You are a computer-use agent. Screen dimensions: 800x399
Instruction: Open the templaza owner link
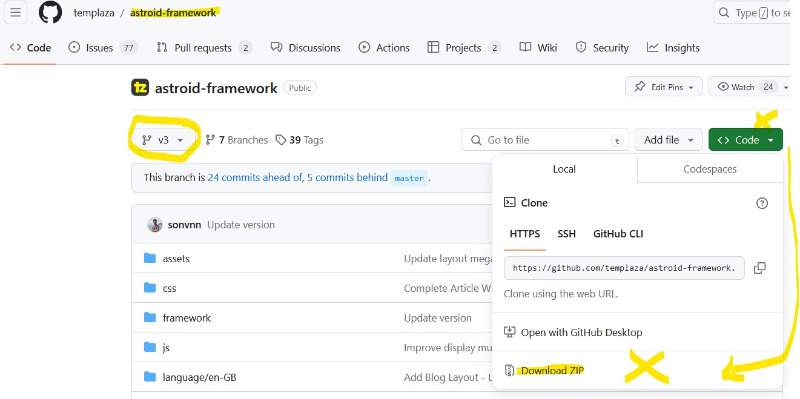pos(94,13)
